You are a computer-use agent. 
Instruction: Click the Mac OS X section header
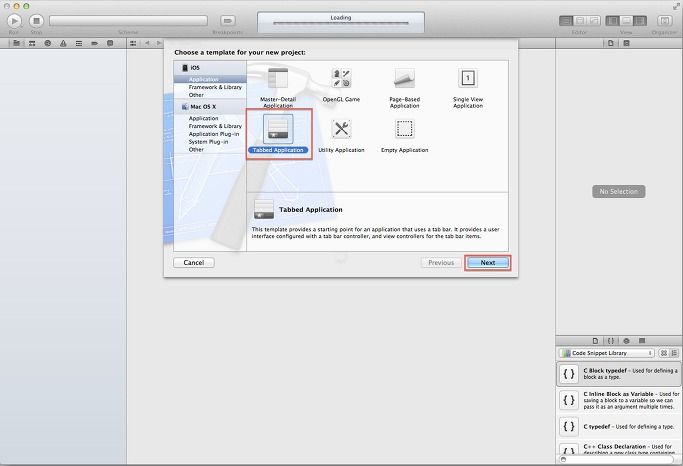210,107
